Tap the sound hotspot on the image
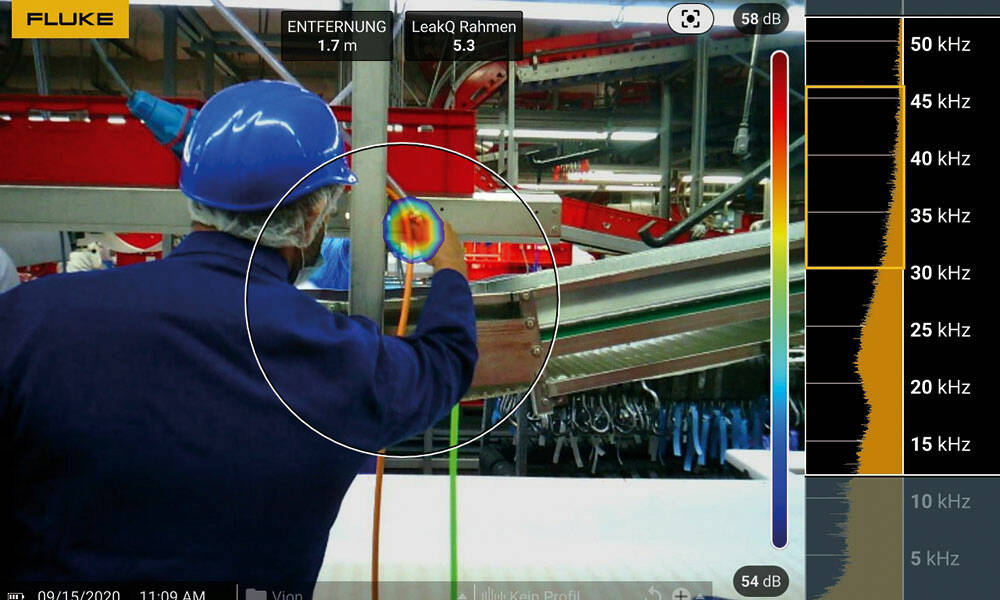 (413, 230)
